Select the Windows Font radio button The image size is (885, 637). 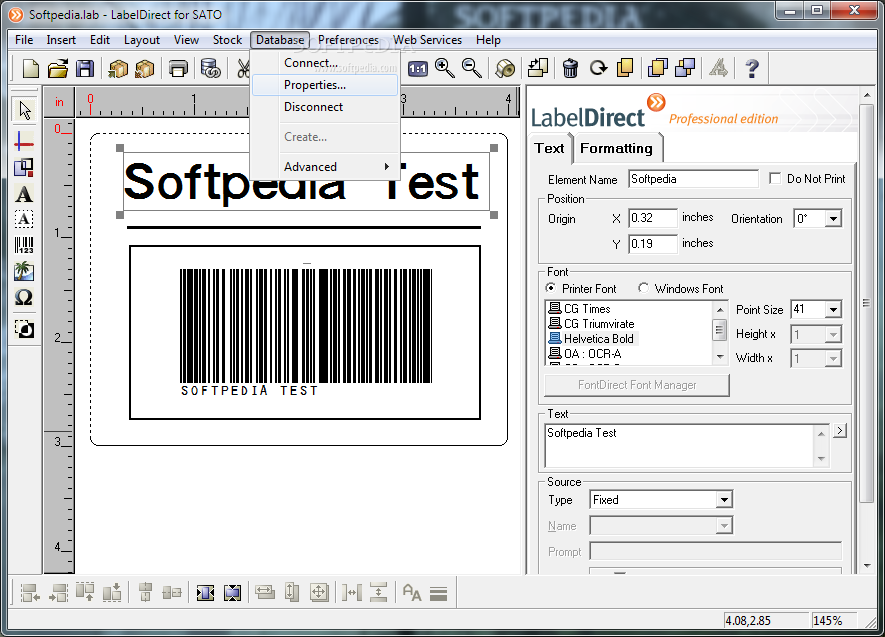(643, 288)
